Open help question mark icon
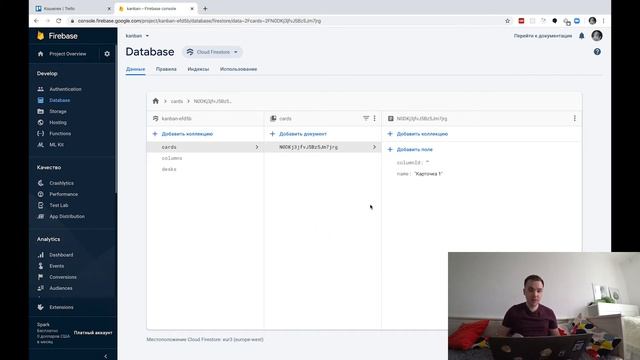The height and width of the screenshot is (360, 640). pos(597,52)
